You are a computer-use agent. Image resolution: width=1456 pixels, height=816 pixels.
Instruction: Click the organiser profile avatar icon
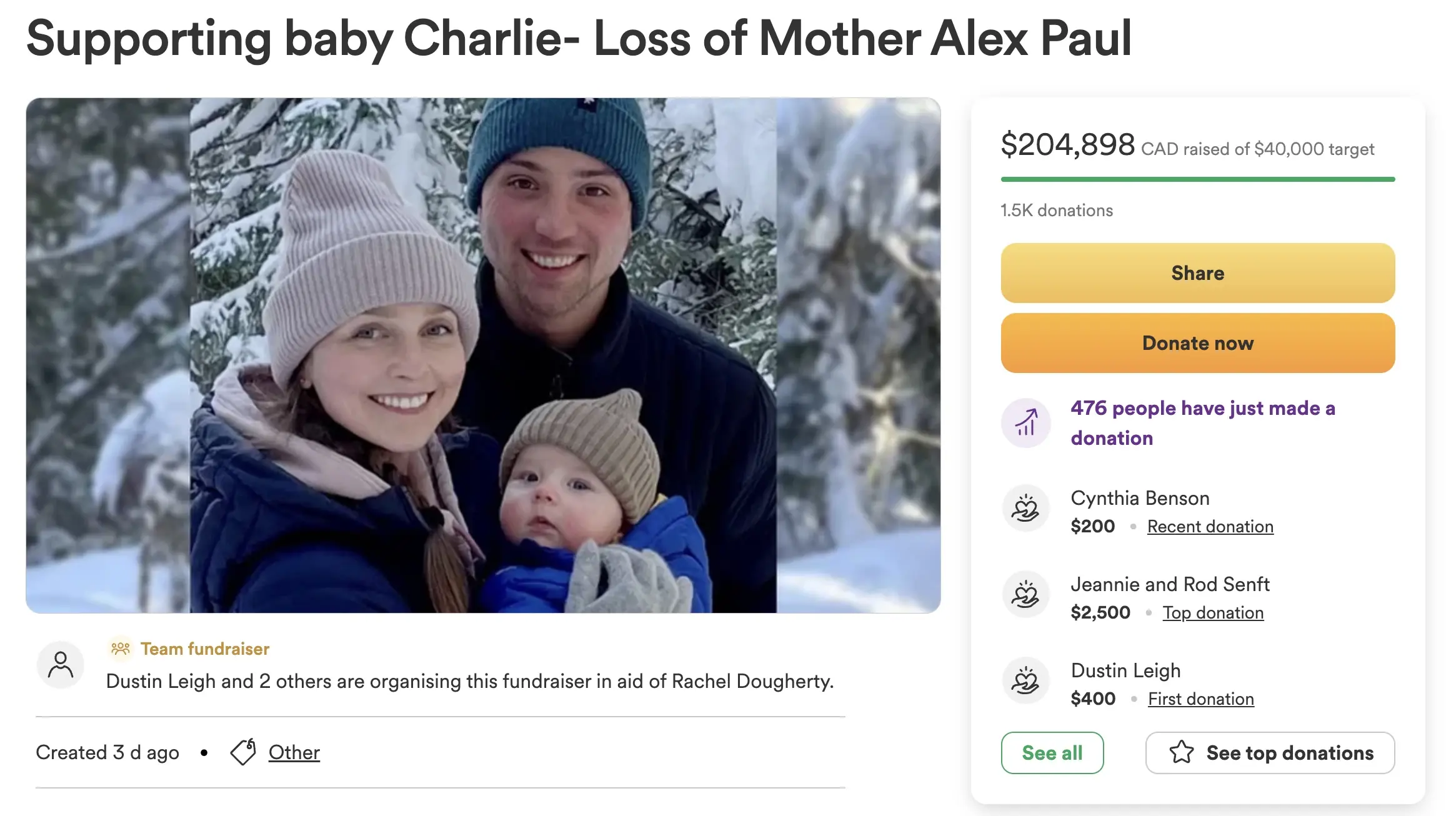pos(61,665)
